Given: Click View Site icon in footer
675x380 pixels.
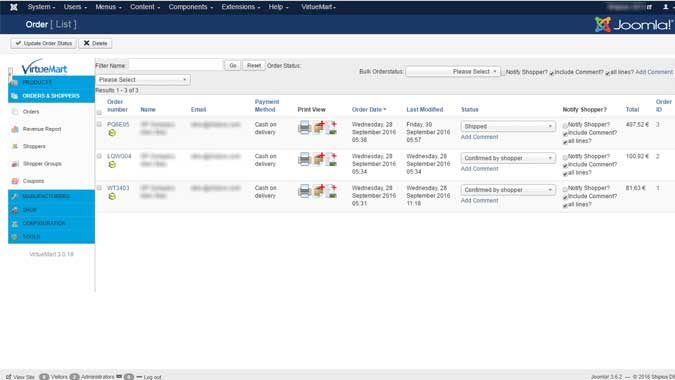Looking at the screenshot, I should (9, 377).
